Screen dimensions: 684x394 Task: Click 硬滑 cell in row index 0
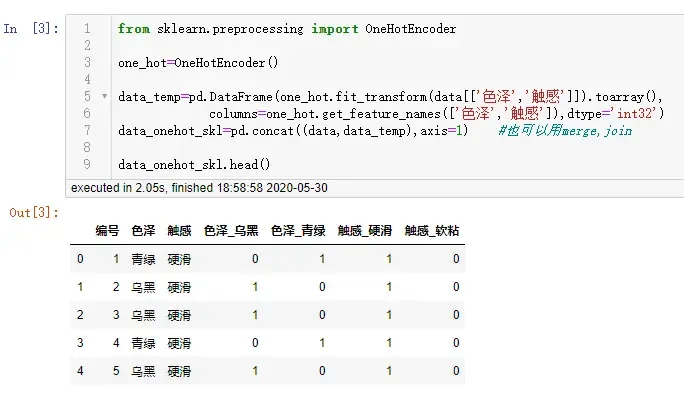(179, 259)
